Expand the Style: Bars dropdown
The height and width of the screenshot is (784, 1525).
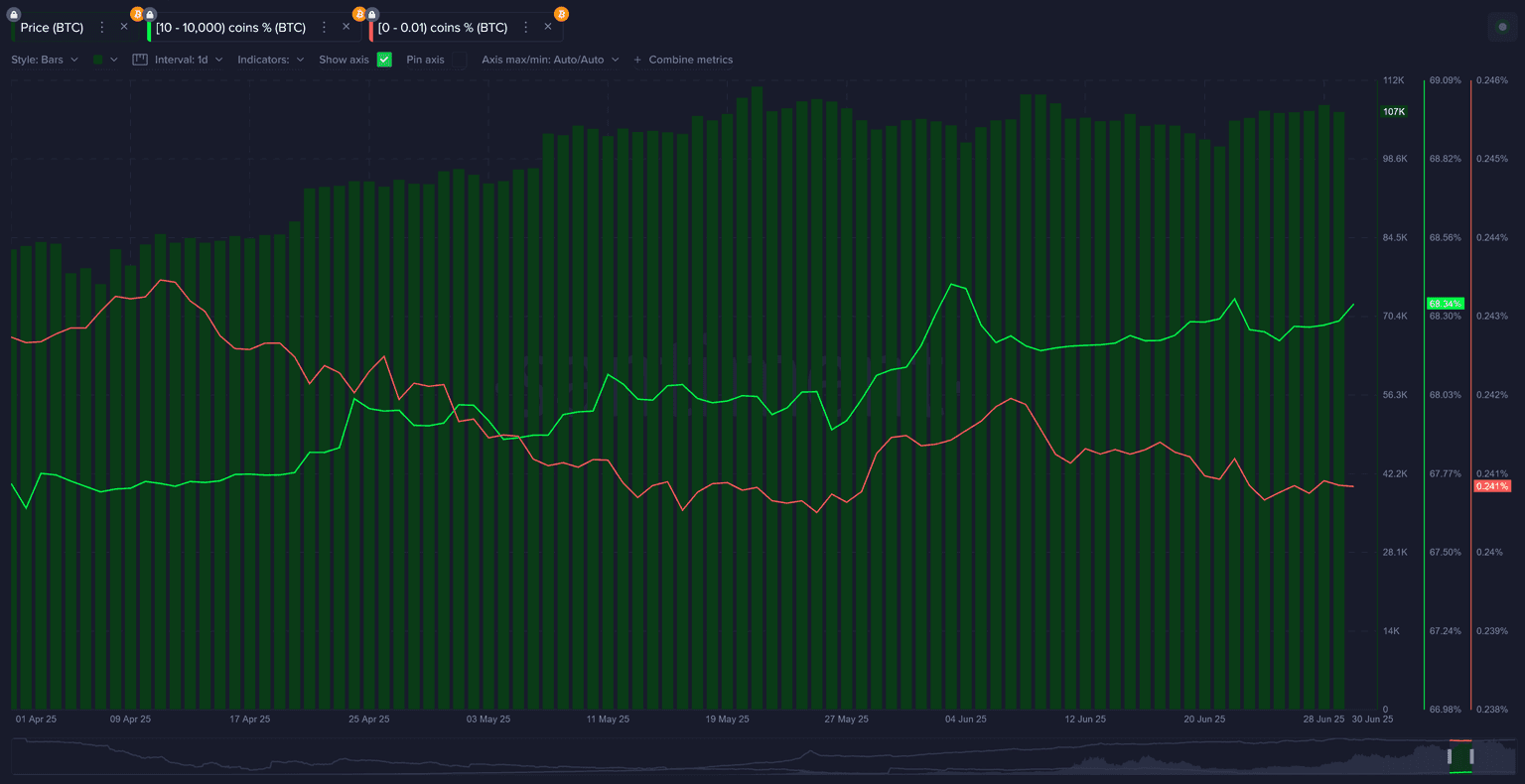[x=45, y=60]
